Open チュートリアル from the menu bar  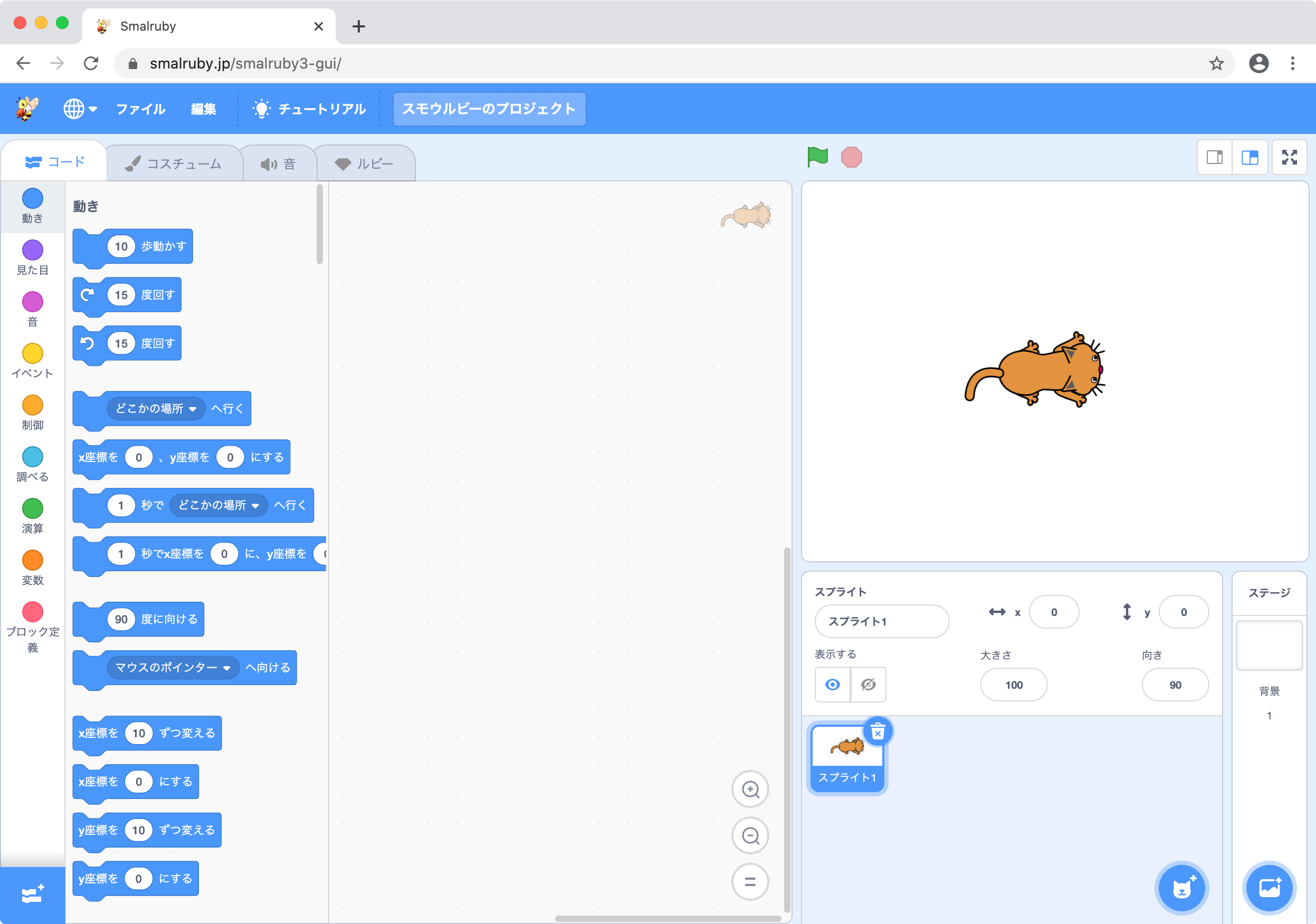(x=309, y=108)
